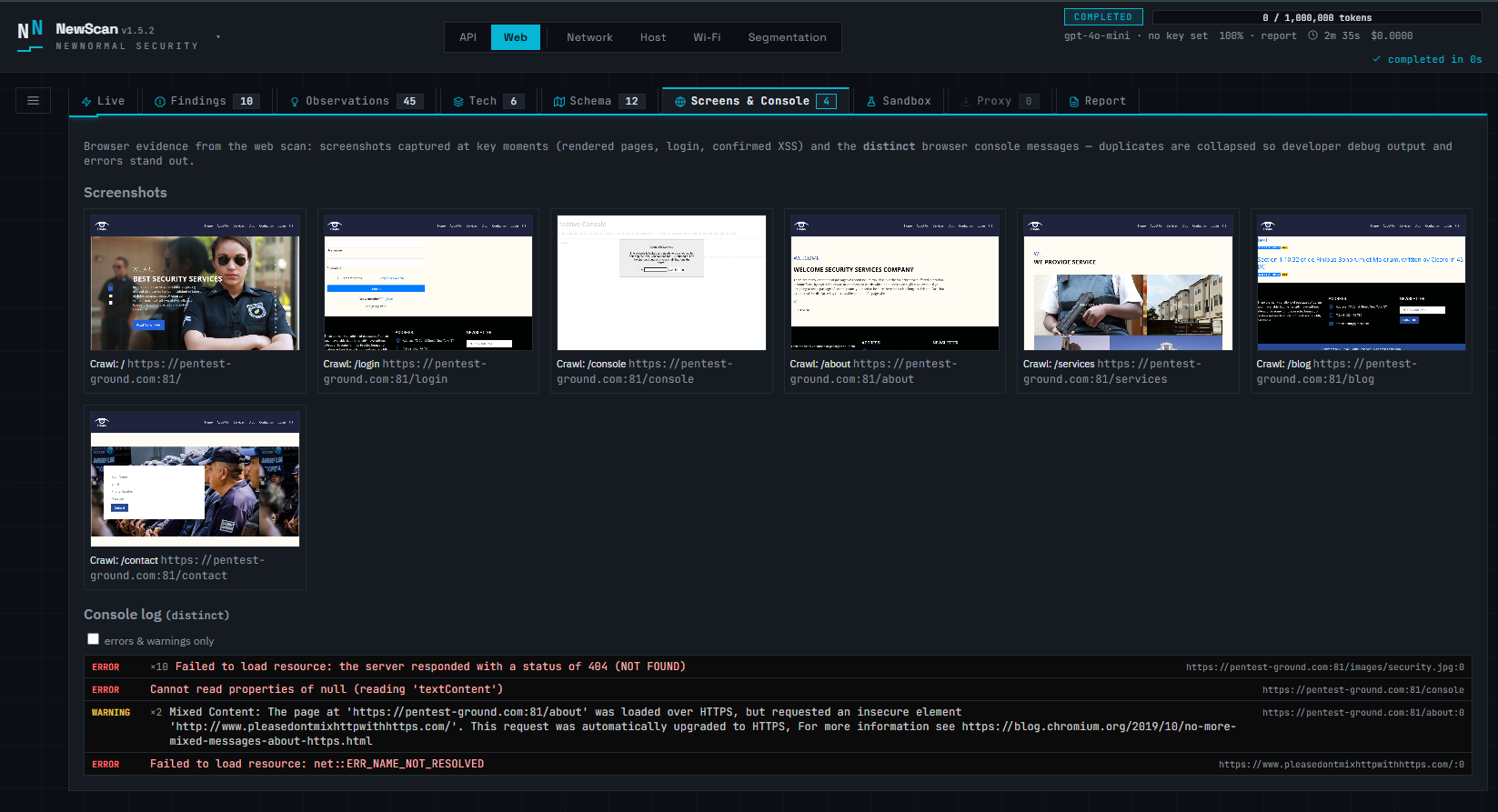Image resolution: width=1498 pixels, height=812 pixels.
Task: Open the disabled Proxy tab
Action: point(1000,101)
